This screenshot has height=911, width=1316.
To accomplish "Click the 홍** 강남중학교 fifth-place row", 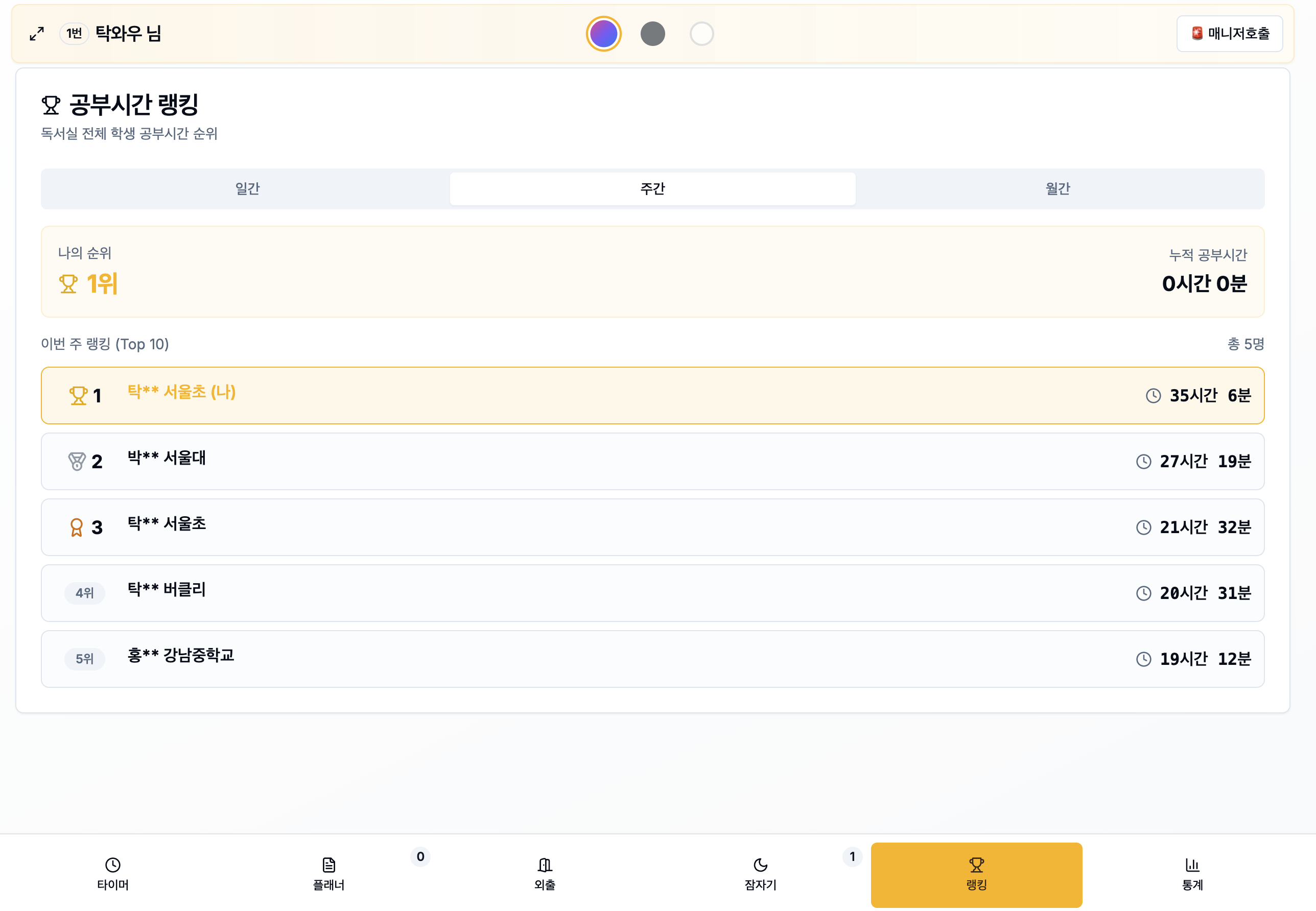I will (x=652, y=659).
